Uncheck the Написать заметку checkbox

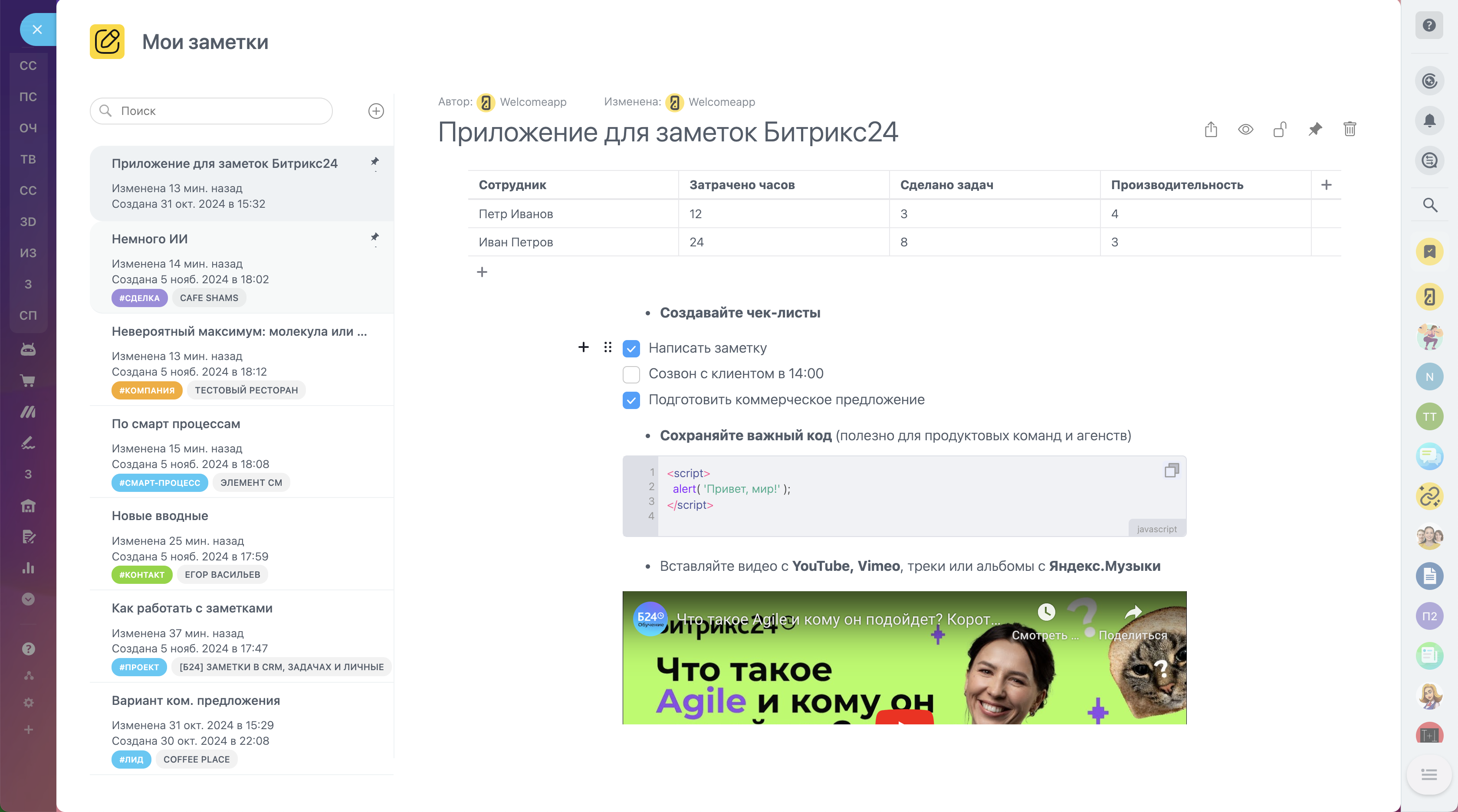click(631, 349)
